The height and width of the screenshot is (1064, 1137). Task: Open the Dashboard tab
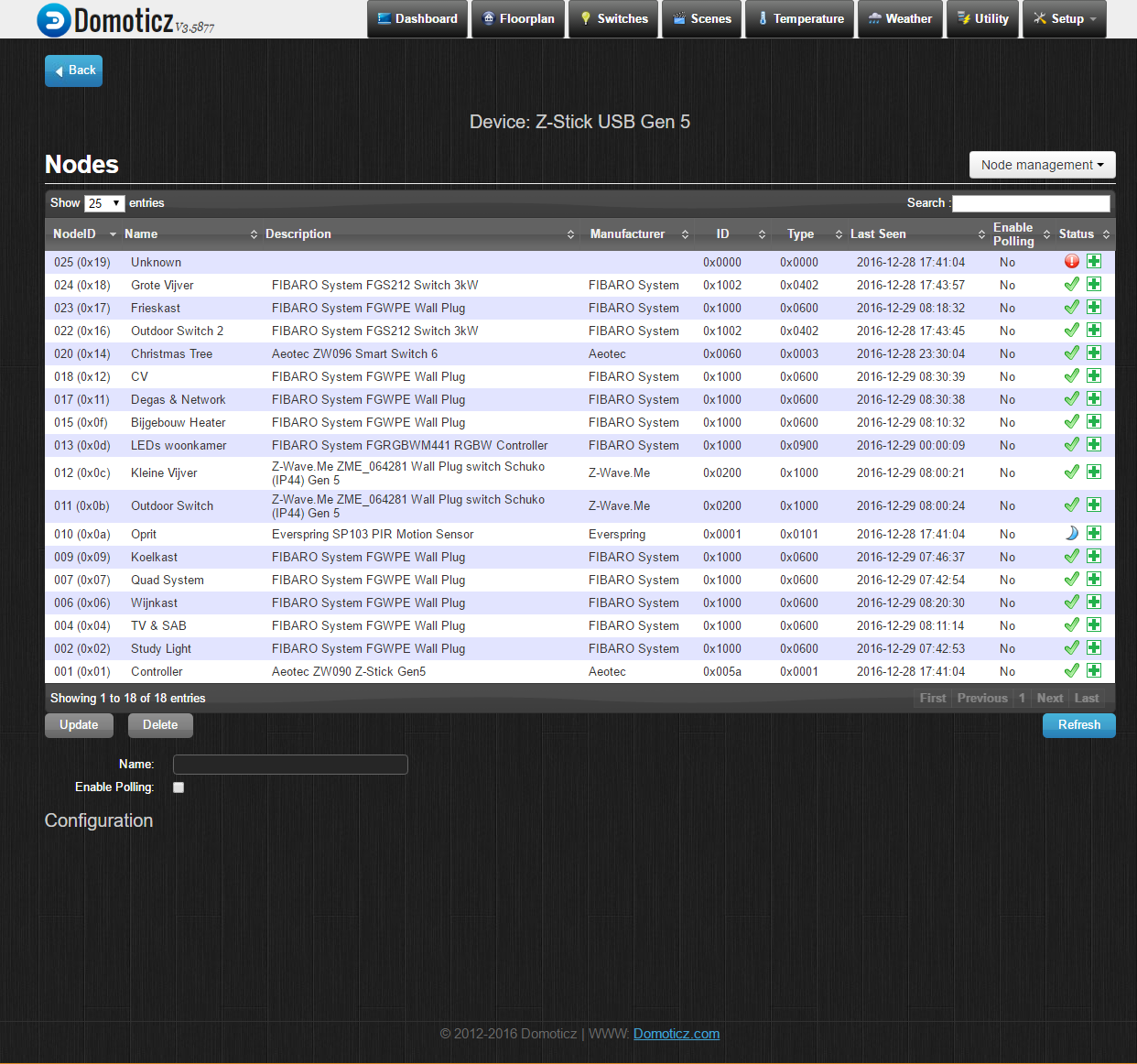[417, 19]
